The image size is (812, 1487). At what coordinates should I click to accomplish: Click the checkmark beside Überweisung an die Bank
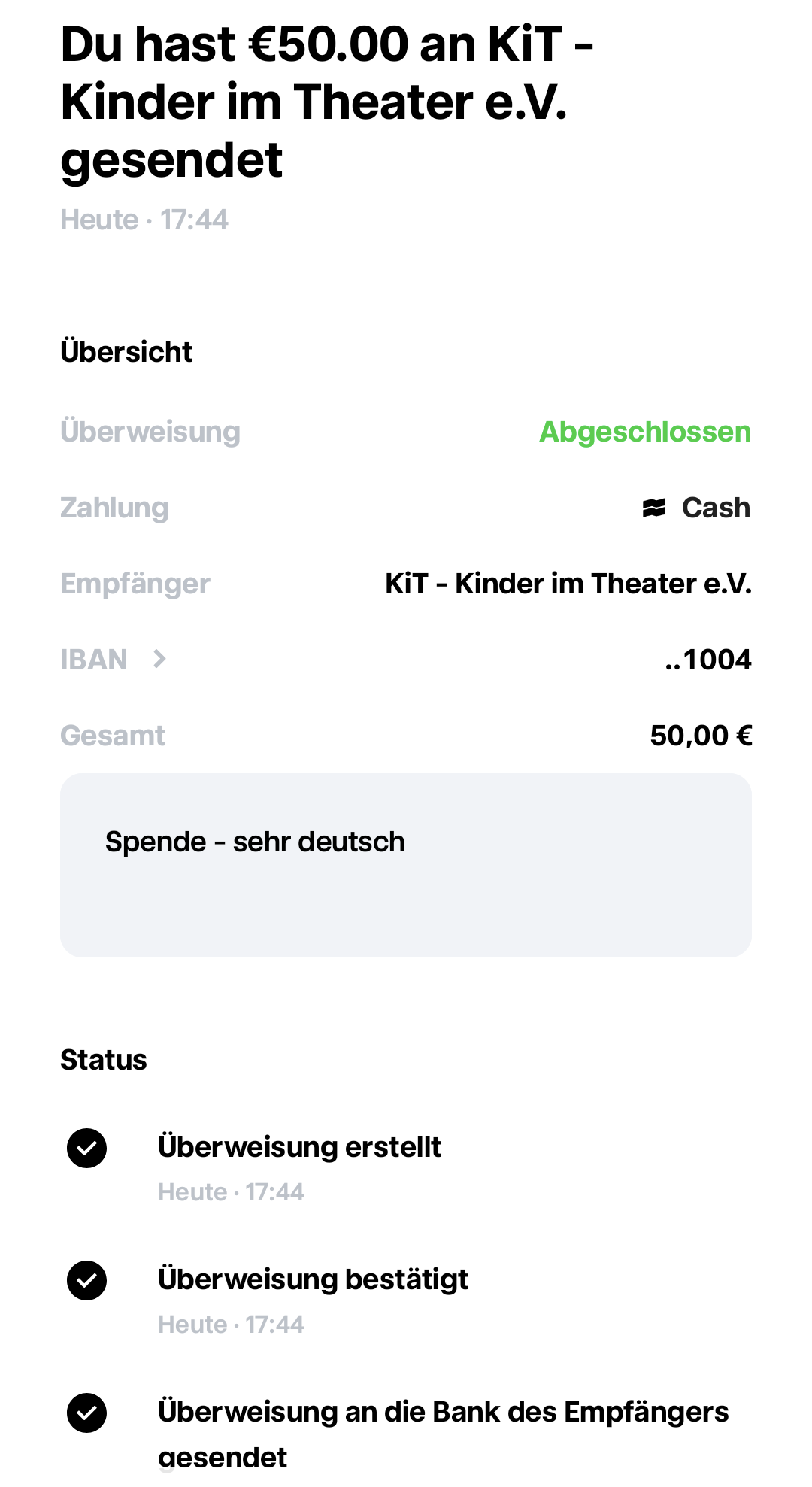tap(87, 1413)
